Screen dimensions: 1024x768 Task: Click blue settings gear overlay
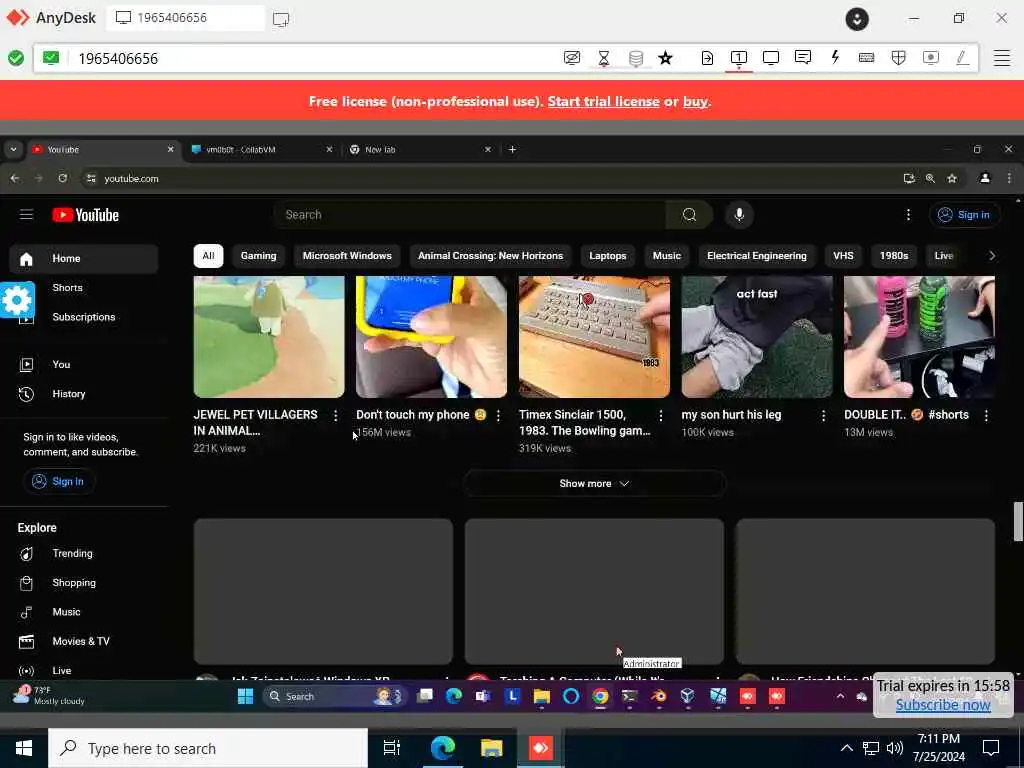click(17, 300)
